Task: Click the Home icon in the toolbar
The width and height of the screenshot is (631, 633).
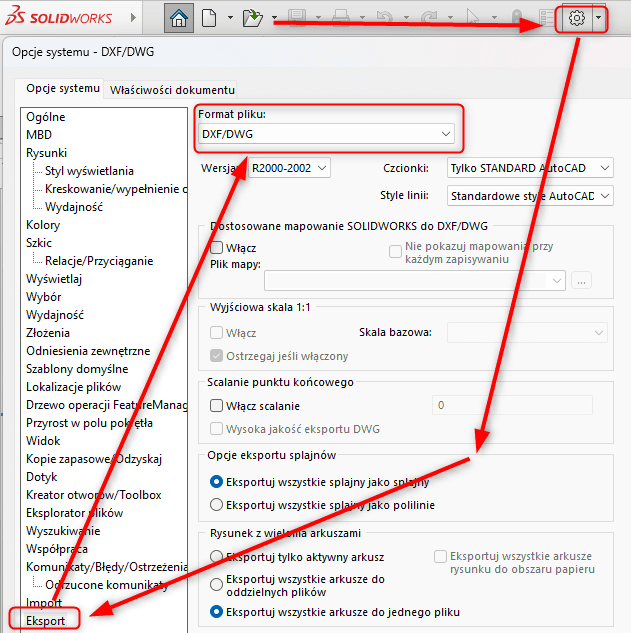Action: point(179,19)
